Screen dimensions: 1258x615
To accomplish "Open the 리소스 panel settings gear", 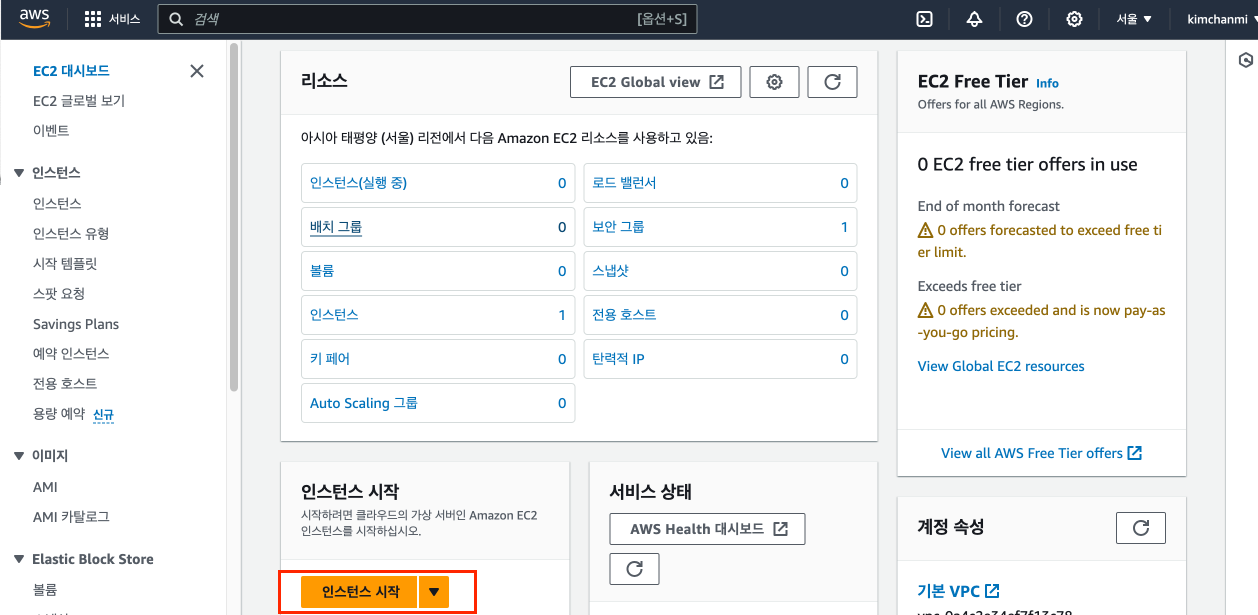I will click(x=774, y=82).
